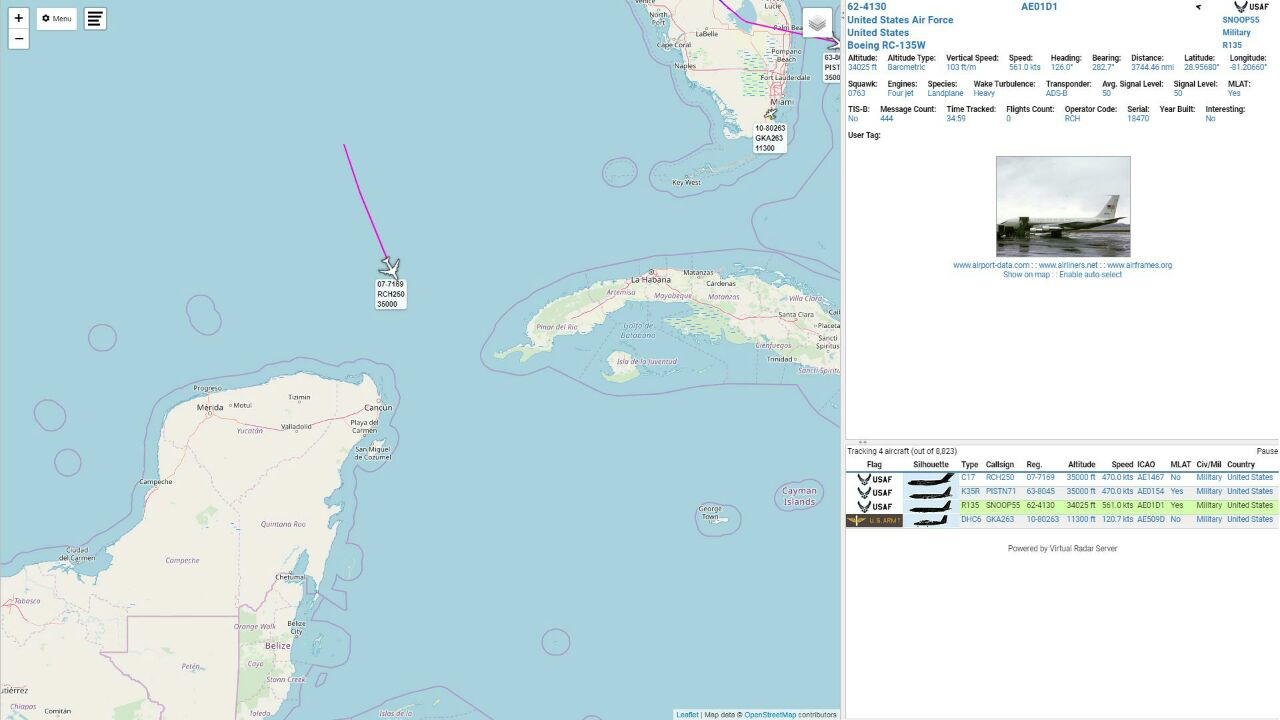Click 11300 ft altitude cell in list

coord(1081,520)
